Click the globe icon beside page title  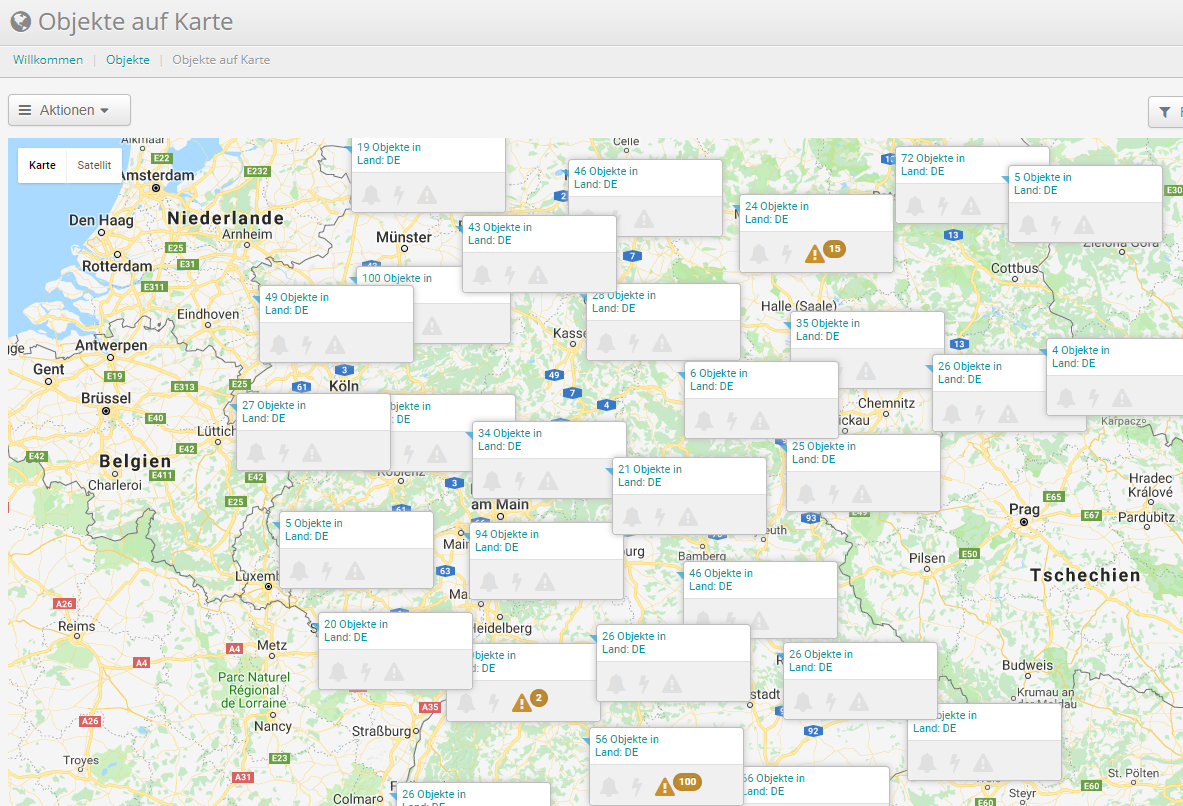tap(20, 22)
